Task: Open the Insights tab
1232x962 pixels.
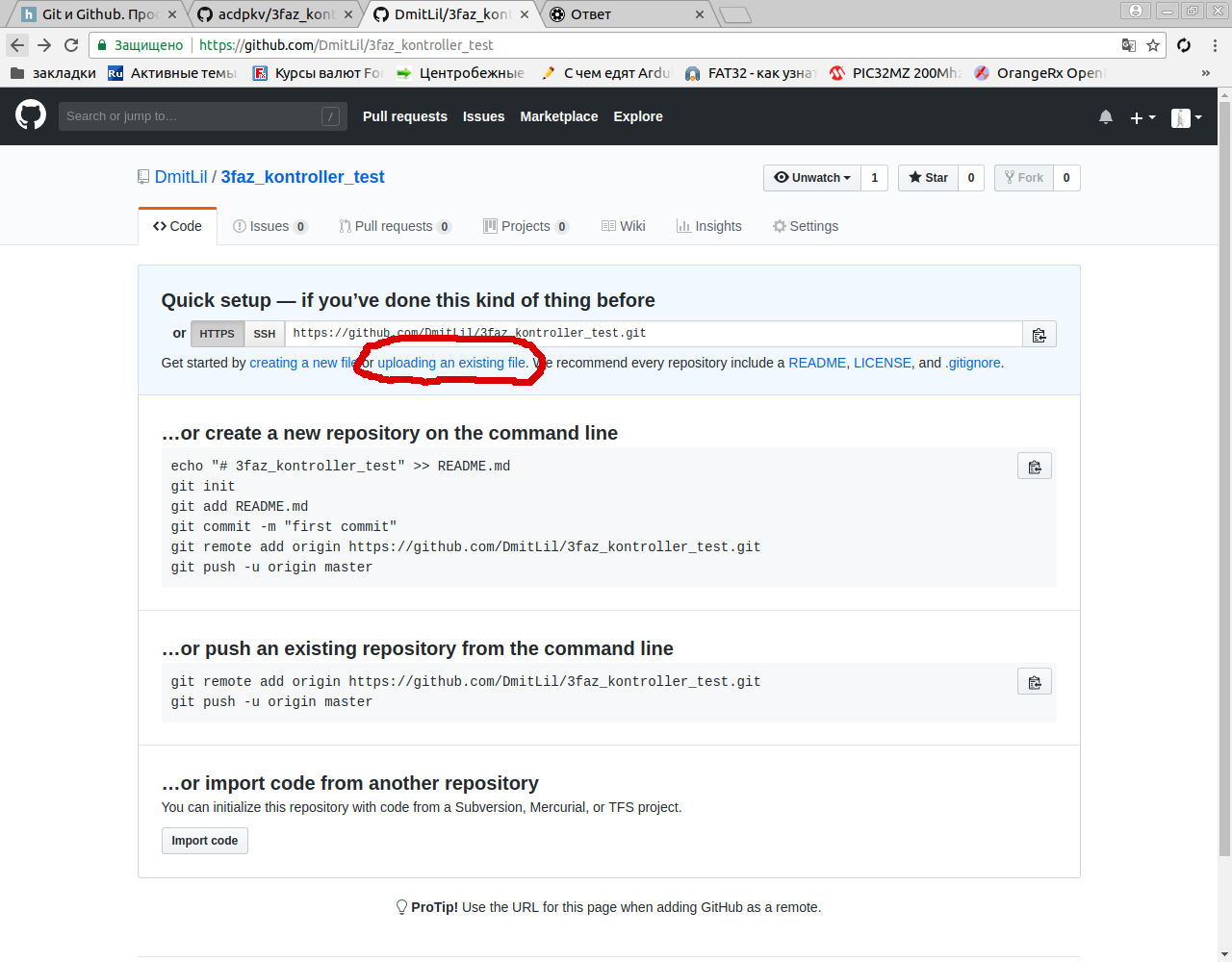Action: (x=709, y=226)
